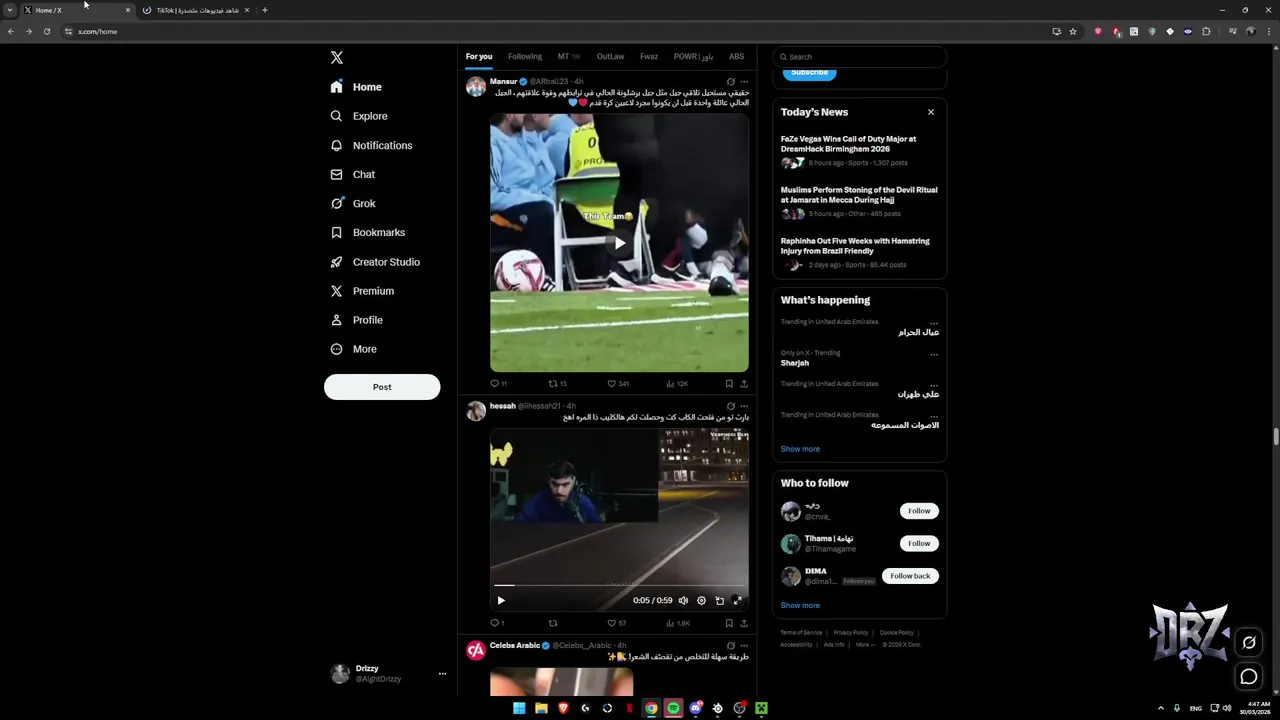Switch to the POWR tab

click(693, 57)
